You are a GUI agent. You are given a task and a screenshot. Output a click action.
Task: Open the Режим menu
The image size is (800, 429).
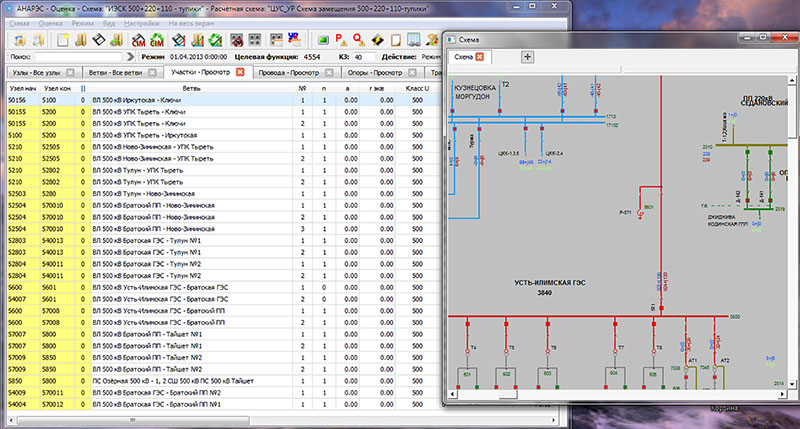82,23
